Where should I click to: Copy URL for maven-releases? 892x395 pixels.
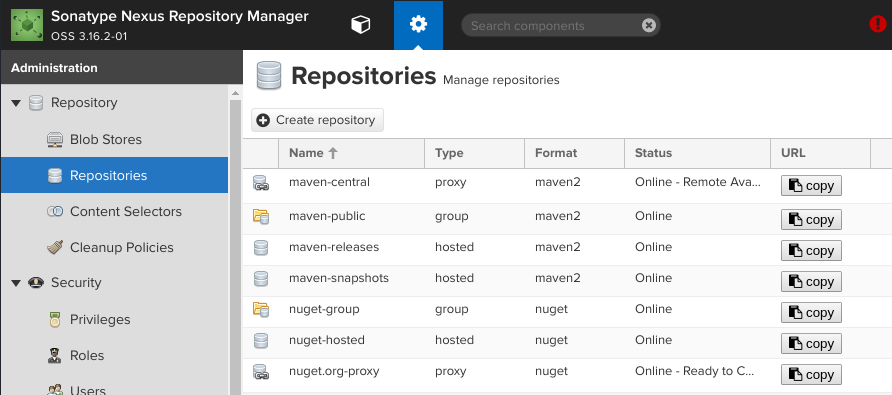coord(811,250)
